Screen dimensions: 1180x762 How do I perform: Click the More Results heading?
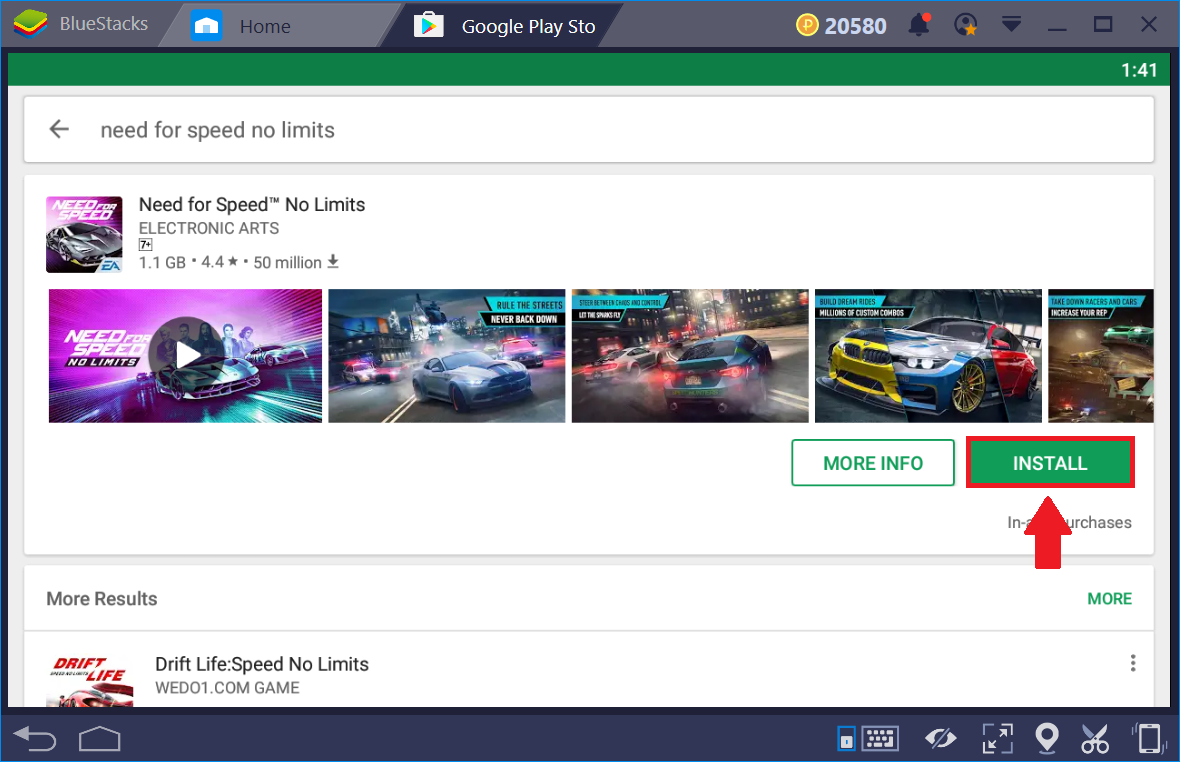click(102, 599)
